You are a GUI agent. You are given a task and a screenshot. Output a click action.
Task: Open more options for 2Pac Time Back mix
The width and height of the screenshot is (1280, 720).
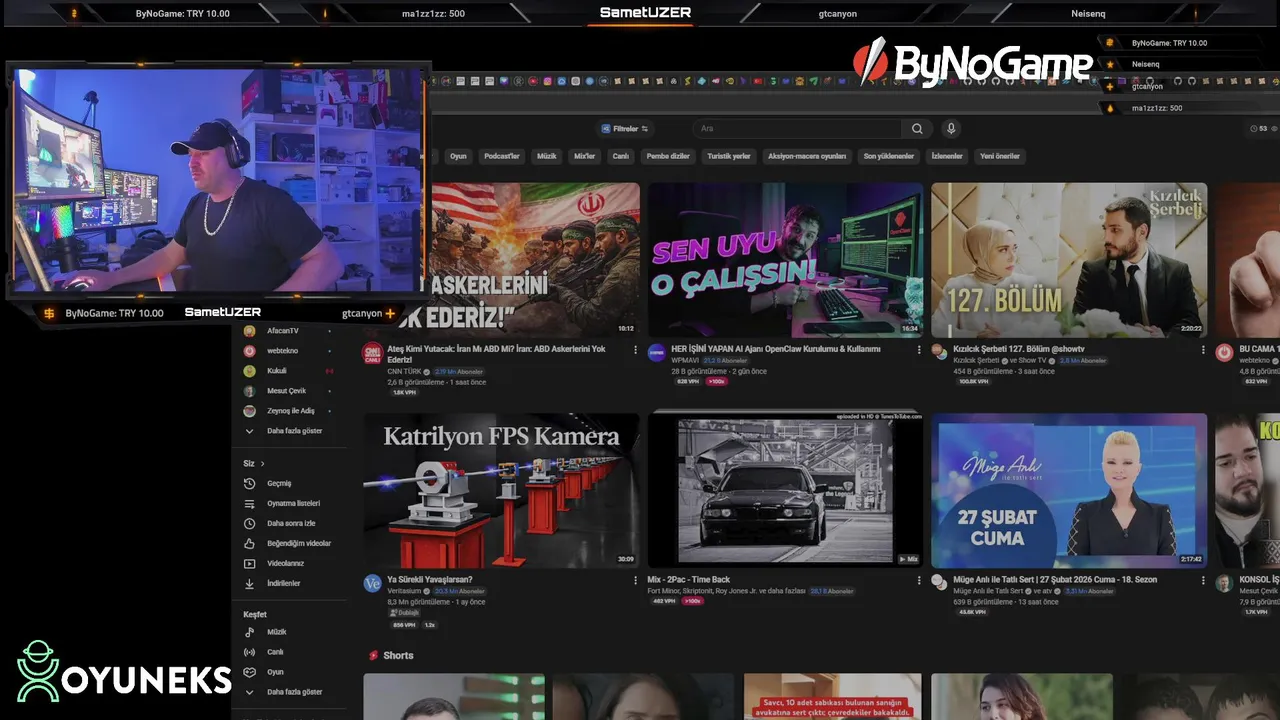click(x=919, y=580)
